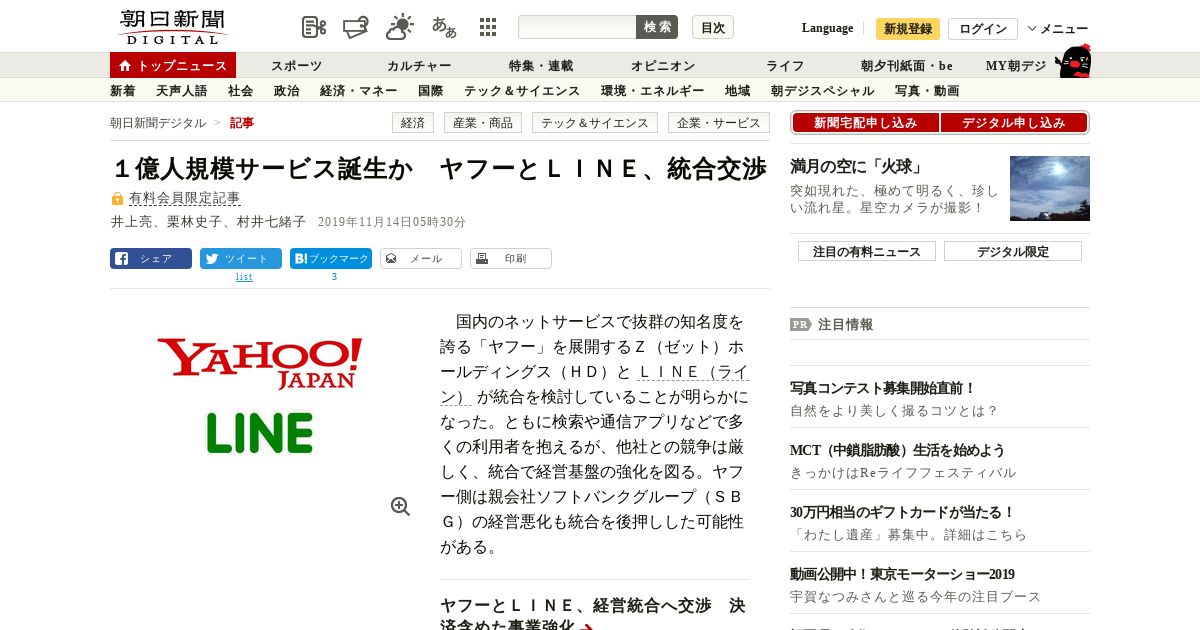Select 地域 in the sub-navigation
This screenshot has width=1200, height=630.
738,91
